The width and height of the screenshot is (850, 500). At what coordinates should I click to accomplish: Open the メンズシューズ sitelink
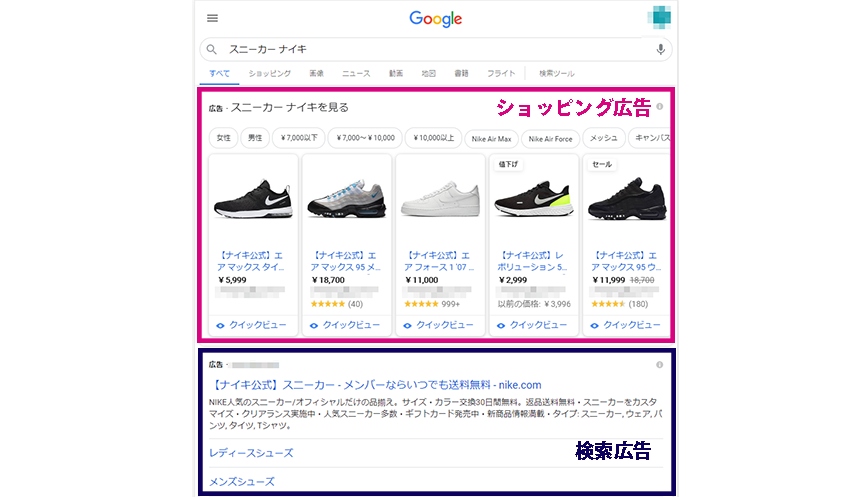point(242,482)
